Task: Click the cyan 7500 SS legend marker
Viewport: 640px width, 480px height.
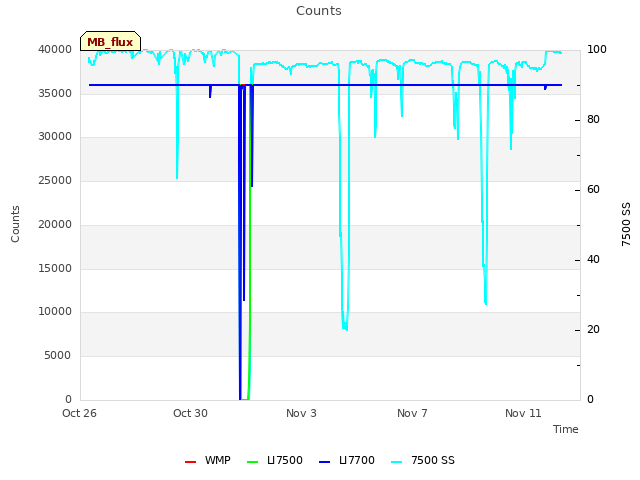Action: pos(397,462)
